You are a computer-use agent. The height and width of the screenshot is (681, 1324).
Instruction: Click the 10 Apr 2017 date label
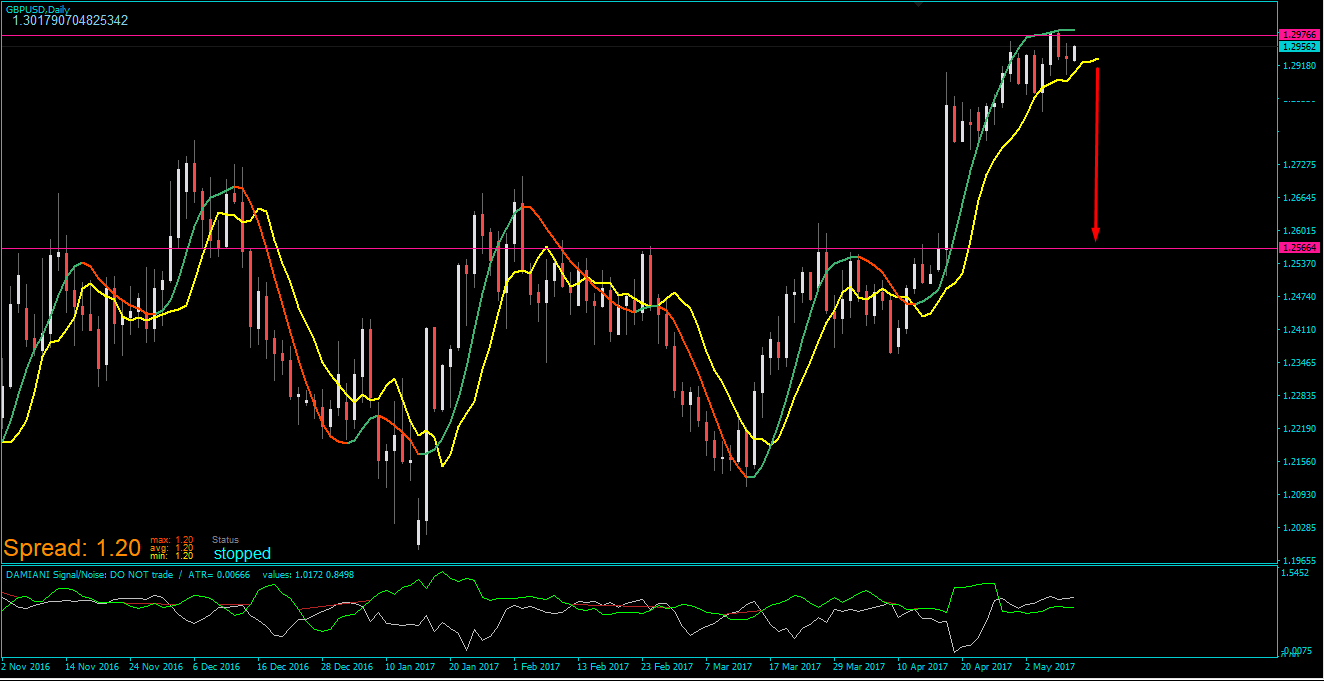tap(922, 666)
